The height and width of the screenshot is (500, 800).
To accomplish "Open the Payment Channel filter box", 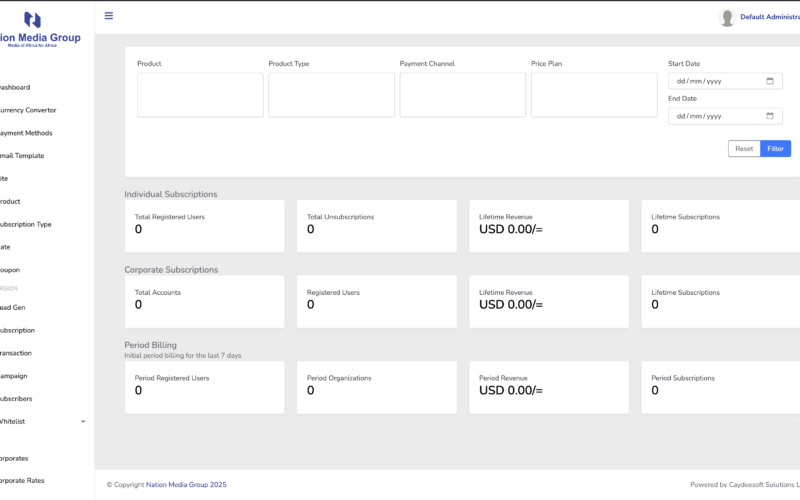I will pos(462,95).
